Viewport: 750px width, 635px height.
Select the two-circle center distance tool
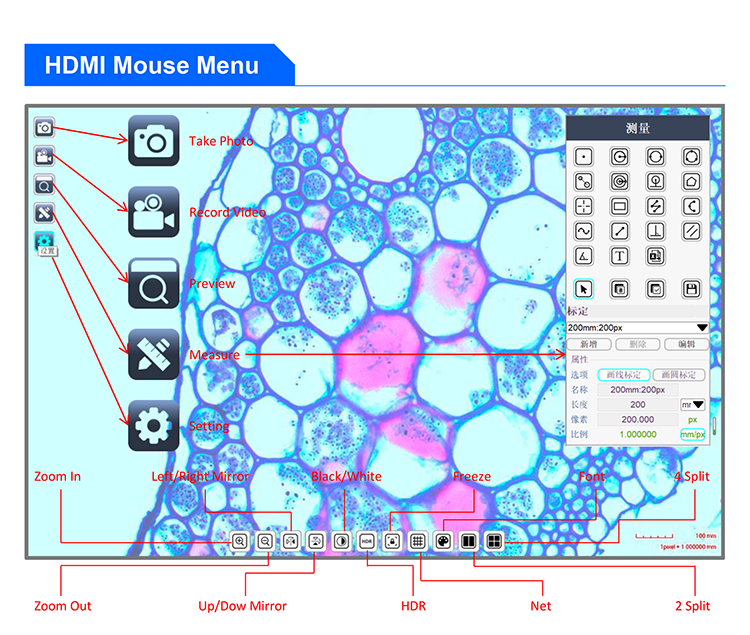[584, 182]
